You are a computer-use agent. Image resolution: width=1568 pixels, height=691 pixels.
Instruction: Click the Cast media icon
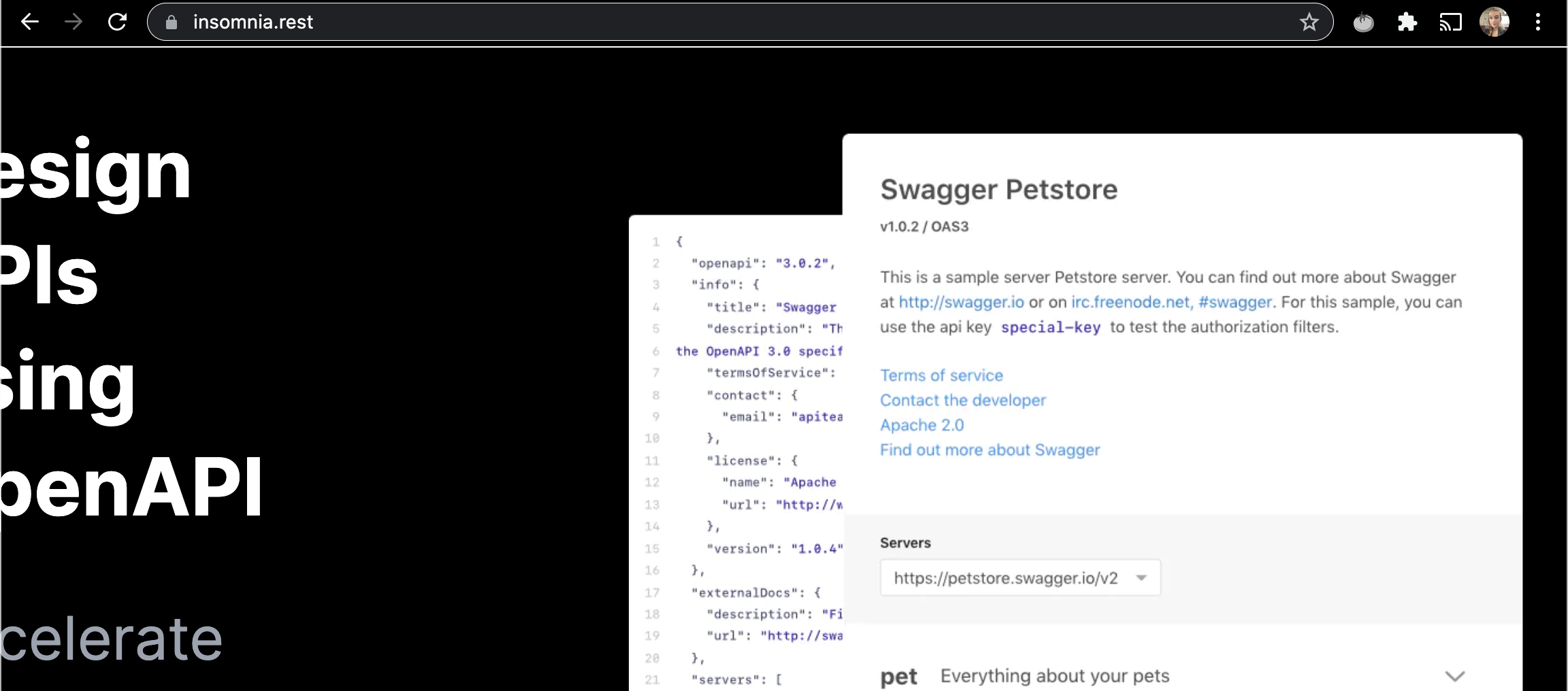pyautogui.click(x=1450, y=22)
